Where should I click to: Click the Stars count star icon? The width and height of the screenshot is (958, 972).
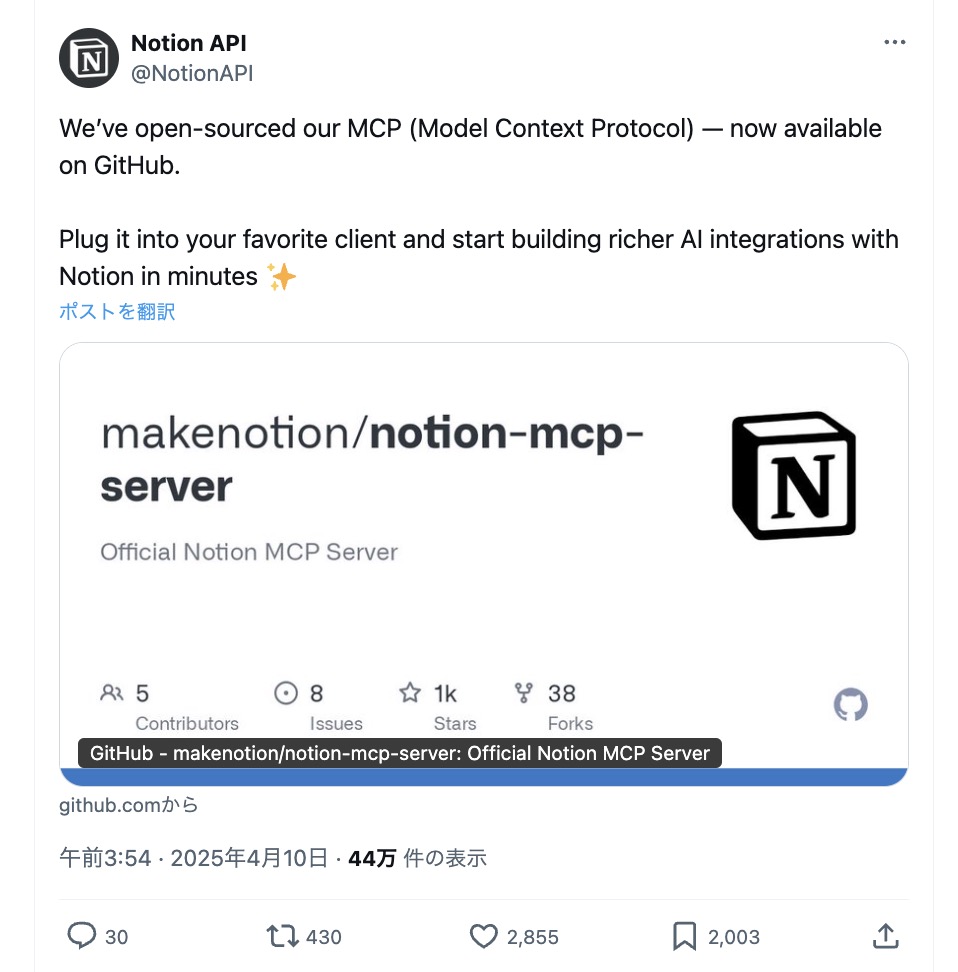pyautogui.click(x=410, y=692)
